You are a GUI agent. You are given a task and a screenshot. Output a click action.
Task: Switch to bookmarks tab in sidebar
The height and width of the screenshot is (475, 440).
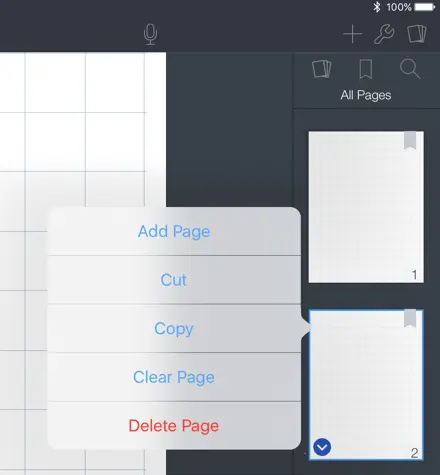(x=366, y=69)
